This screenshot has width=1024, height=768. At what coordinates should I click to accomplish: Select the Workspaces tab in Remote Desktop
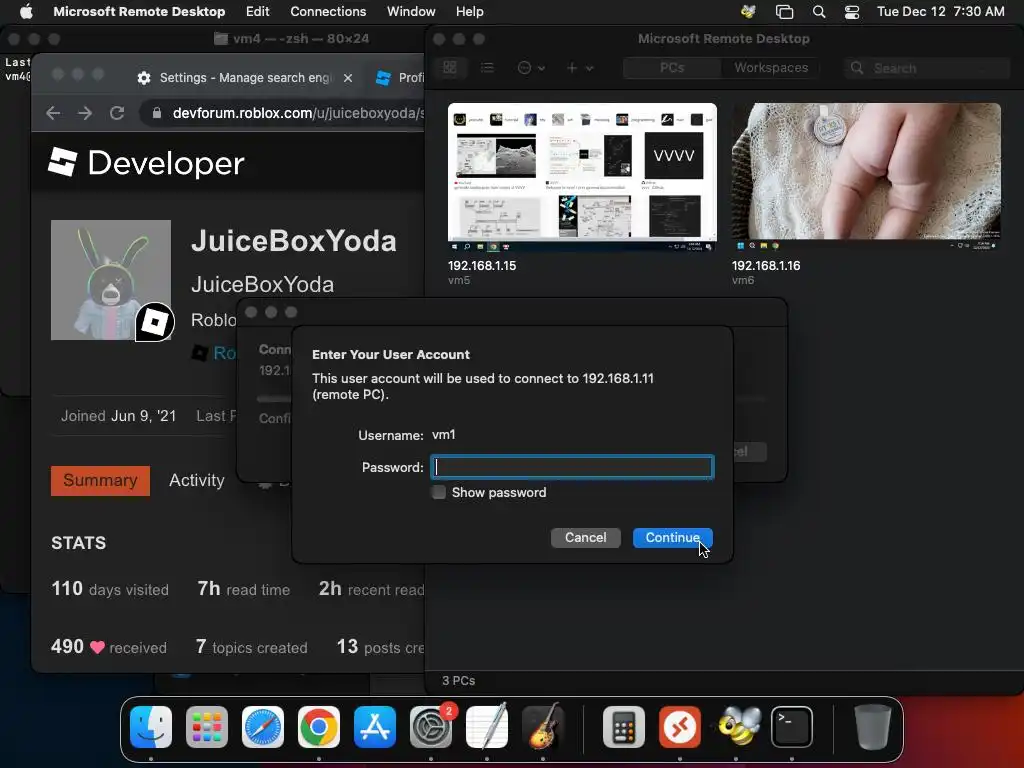pyautogui.click(x=771, y=67)
